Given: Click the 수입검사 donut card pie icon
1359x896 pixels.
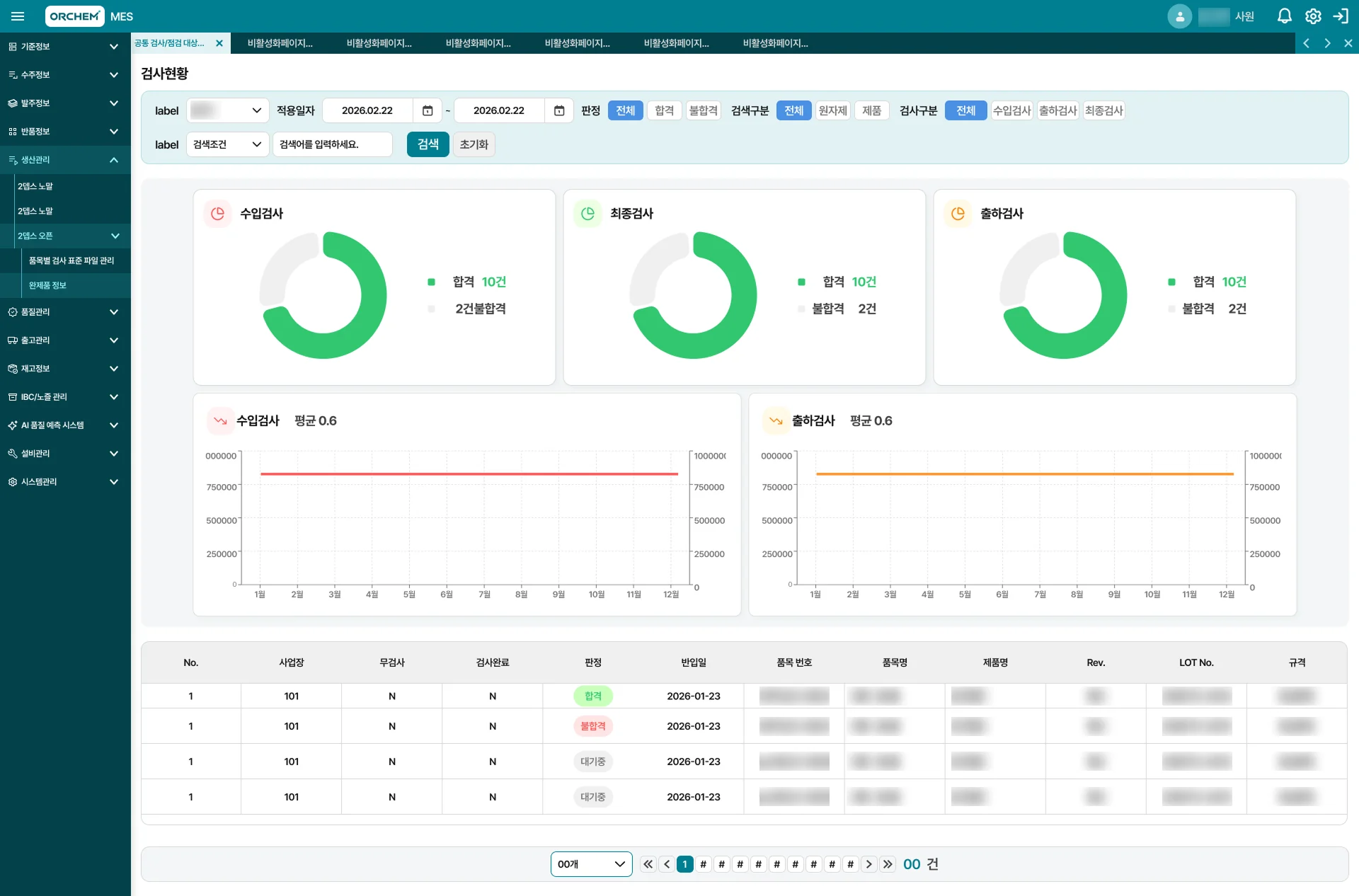Looking at the screenshot, I should [x=217, y=213].
